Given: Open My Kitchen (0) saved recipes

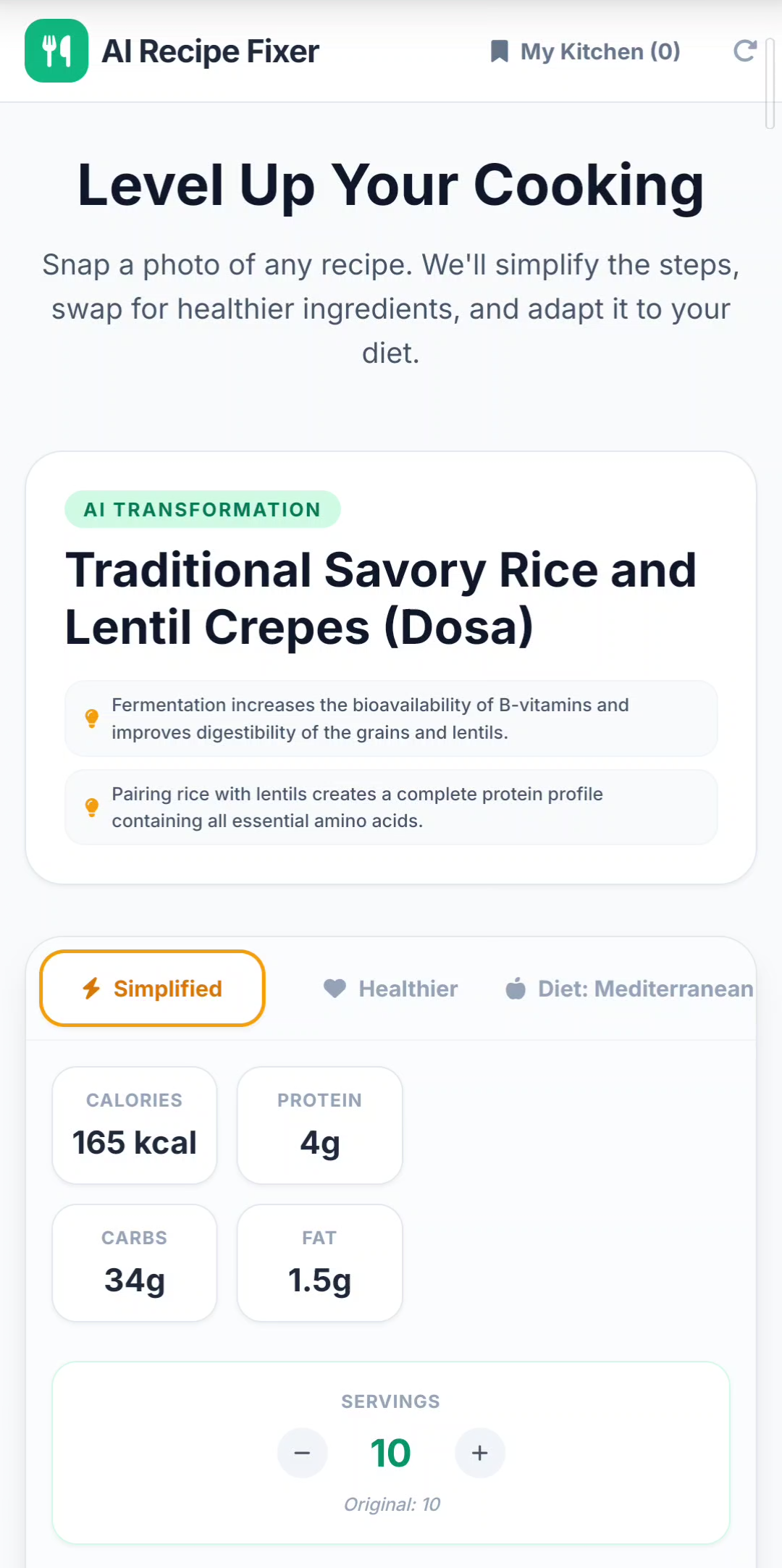Looking at the screenshot, I should (585, 51).
